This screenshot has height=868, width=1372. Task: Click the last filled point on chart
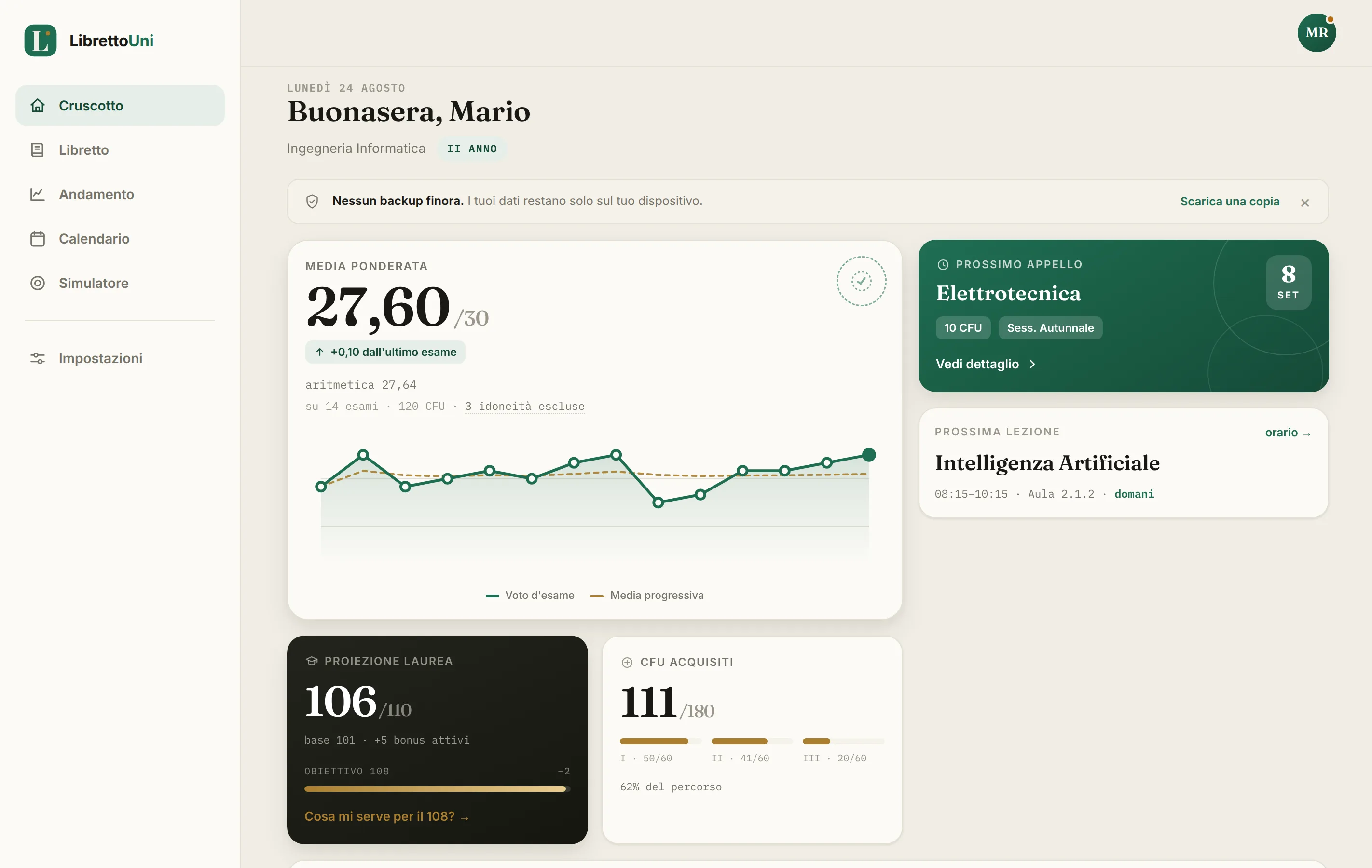(x=868, y=455)
